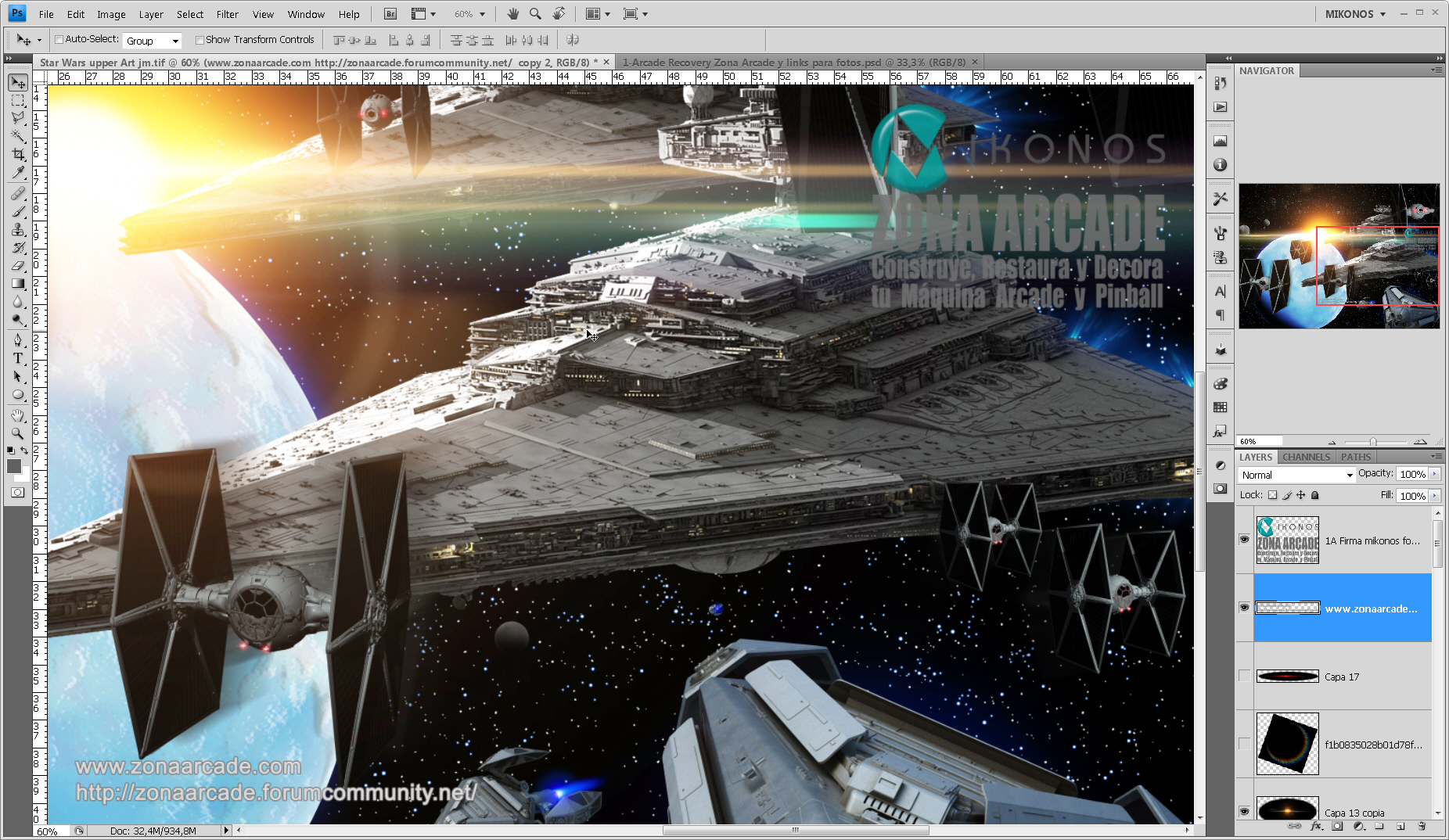Select the Zoom tool in toolbox
This screenshot has height=840, width=1449.
(18, 433)
